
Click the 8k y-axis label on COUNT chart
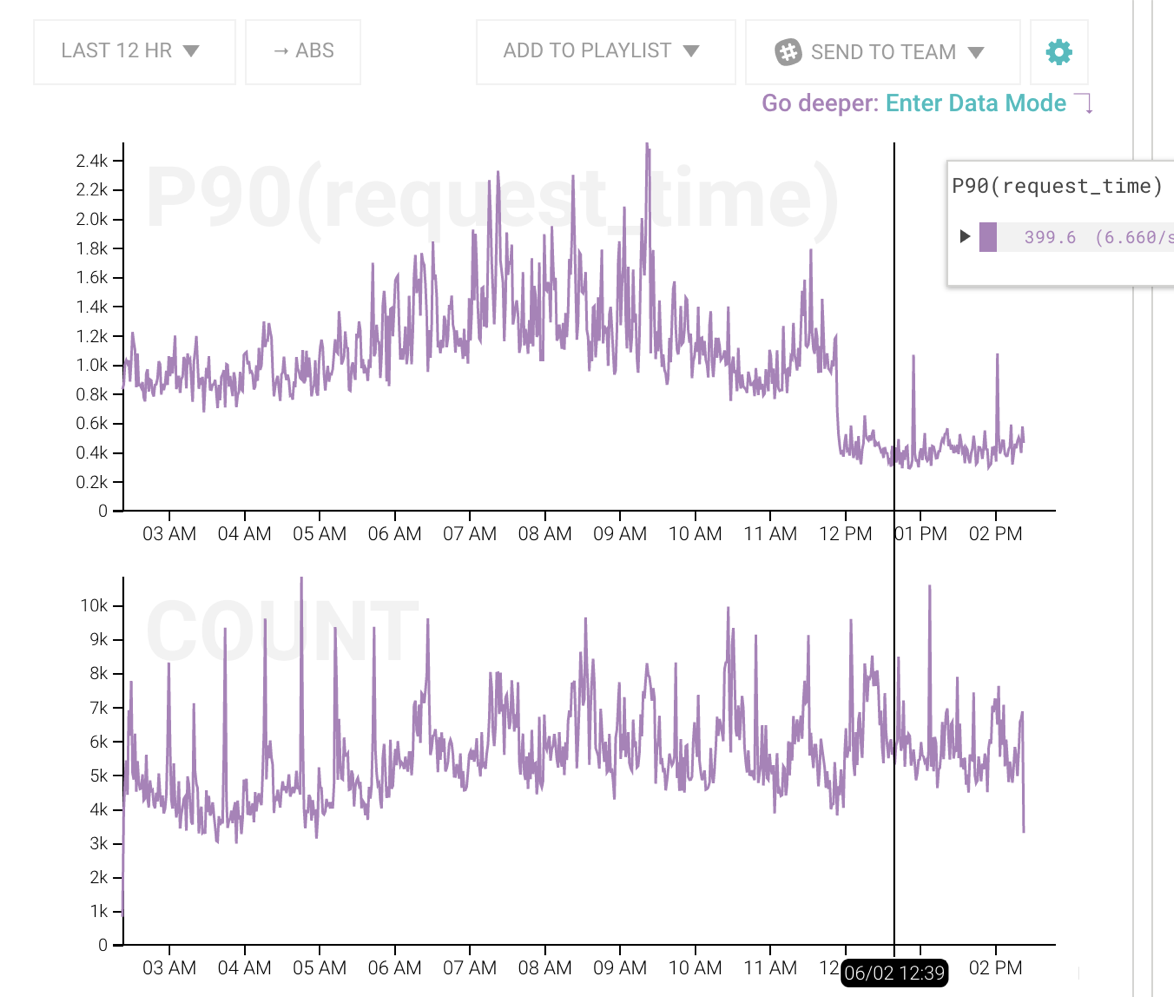click(99, 674)
